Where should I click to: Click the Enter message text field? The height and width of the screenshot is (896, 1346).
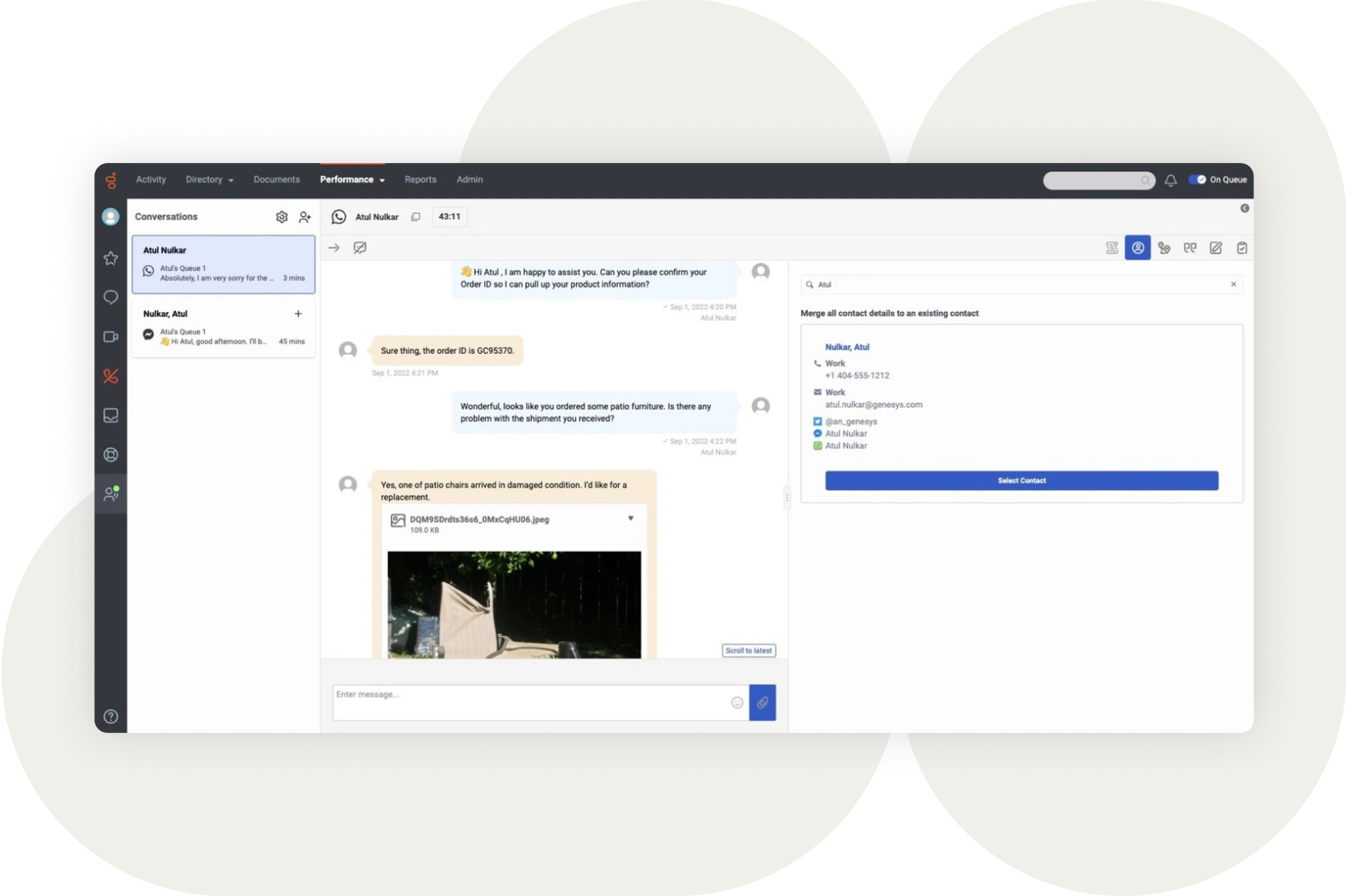(x=530, y=703)
